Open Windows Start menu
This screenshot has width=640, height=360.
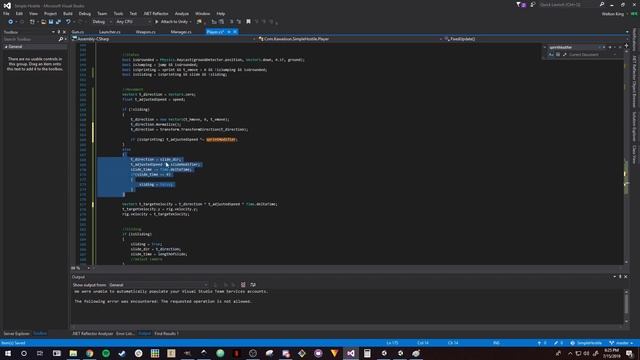click(8, 353)
